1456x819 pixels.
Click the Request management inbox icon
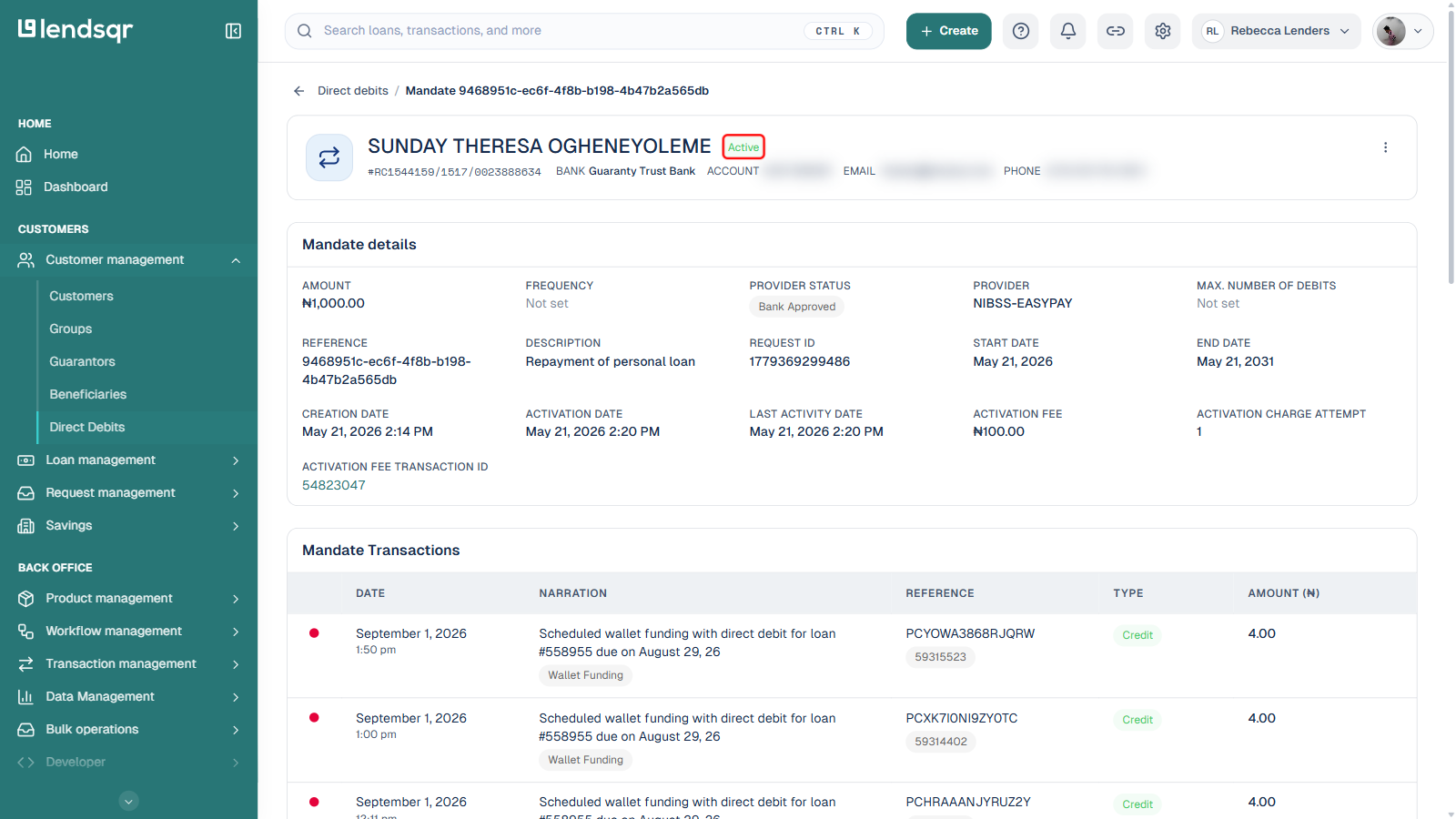[25, 493]
